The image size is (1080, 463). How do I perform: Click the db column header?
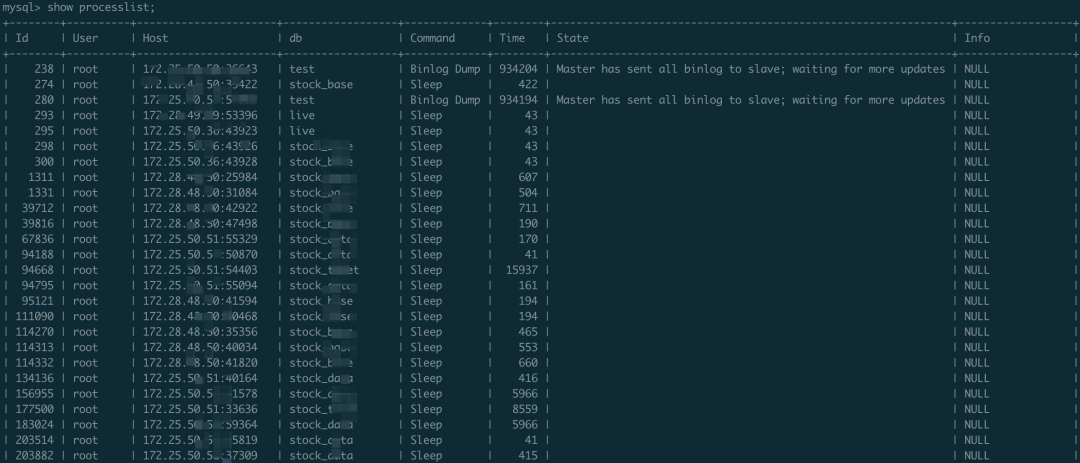pos(296,38)
